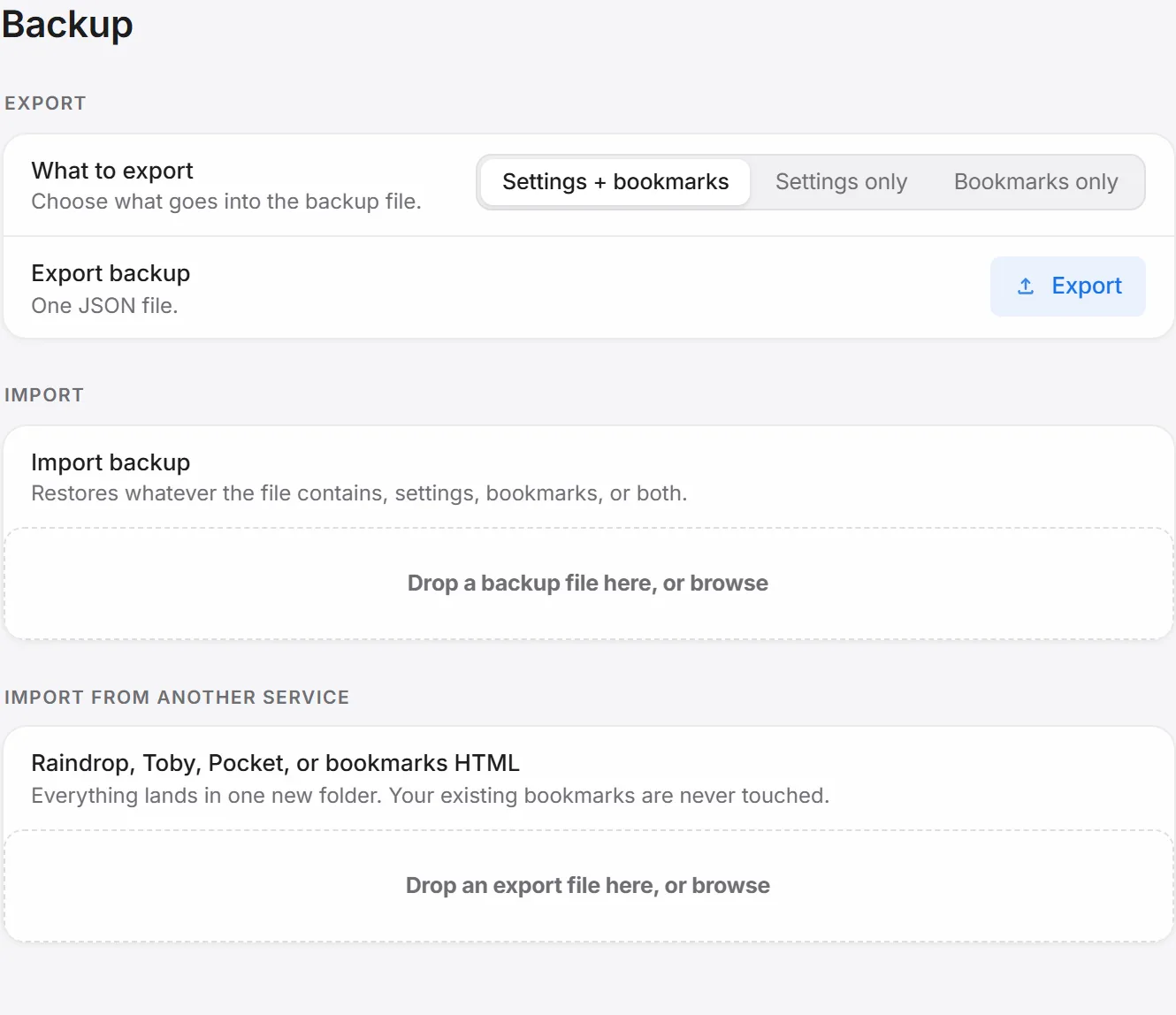Click the Export button label

point(1087,286)
